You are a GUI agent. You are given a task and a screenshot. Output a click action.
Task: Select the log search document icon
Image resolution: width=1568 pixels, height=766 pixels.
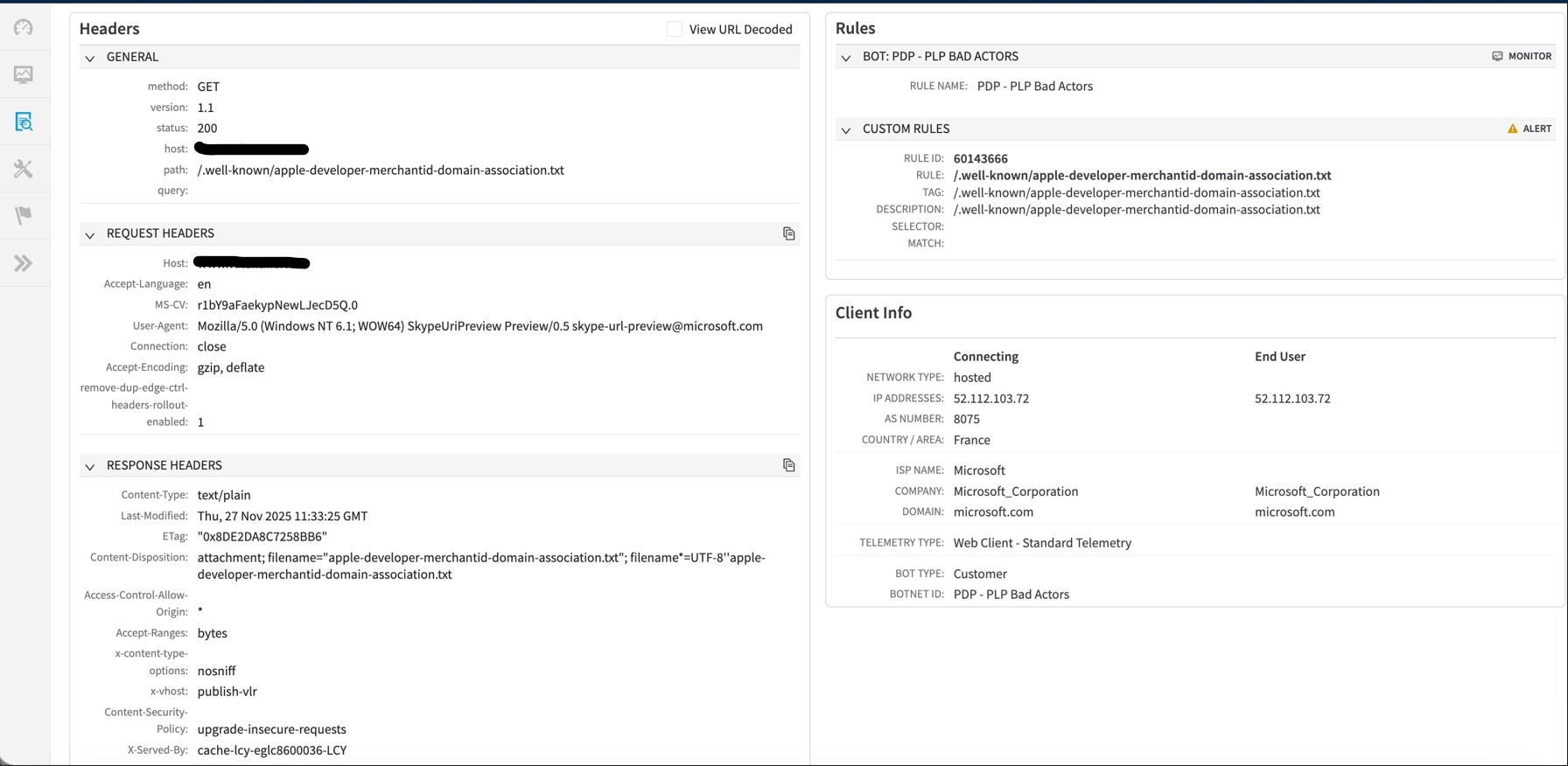point(24,122)
